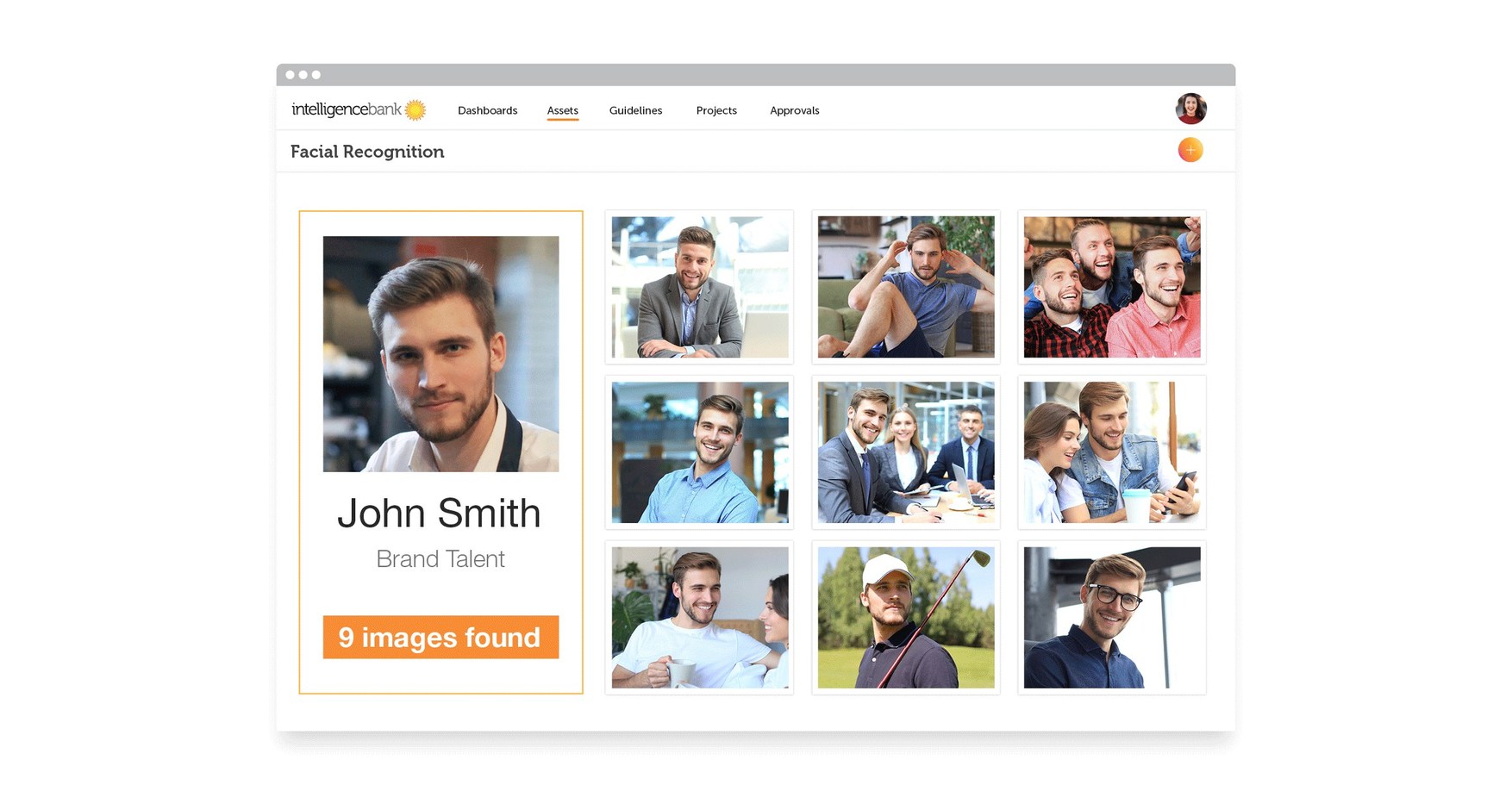Open the smiling man in blue shirt photo

(699, 452)
